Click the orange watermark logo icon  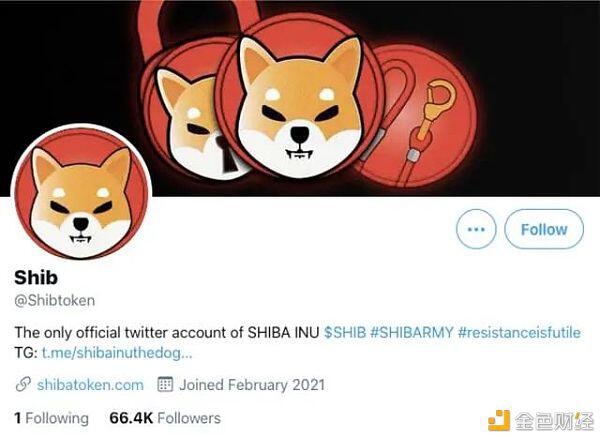[499, 421]
